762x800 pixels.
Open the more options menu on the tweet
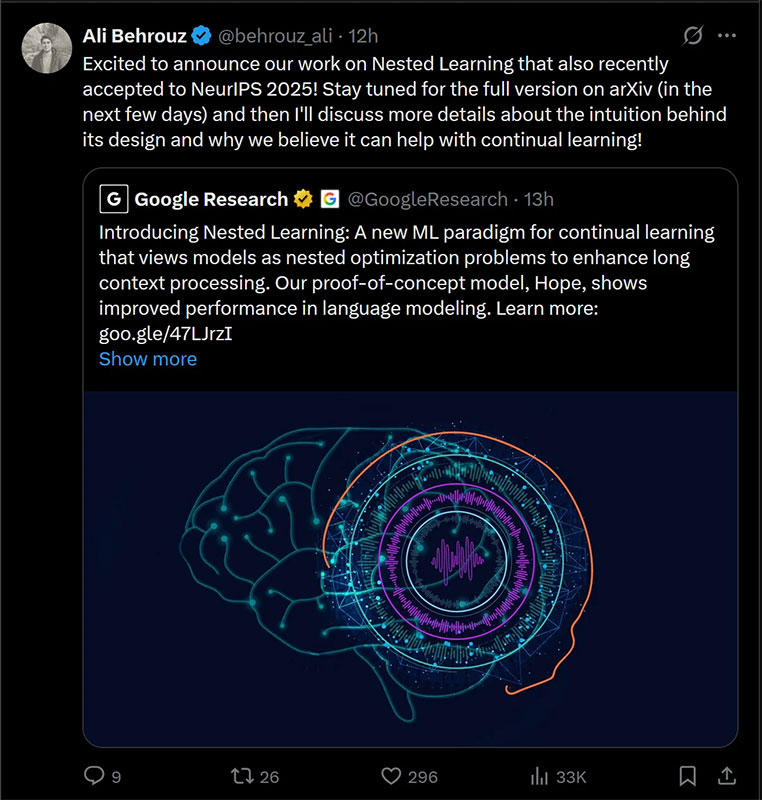pyautogui.click(x=727, y=33)
